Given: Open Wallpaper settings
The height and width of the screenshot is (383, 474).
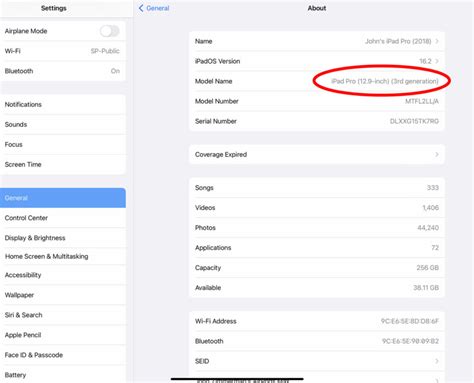Looking at the screenshot, I should 63,295.
